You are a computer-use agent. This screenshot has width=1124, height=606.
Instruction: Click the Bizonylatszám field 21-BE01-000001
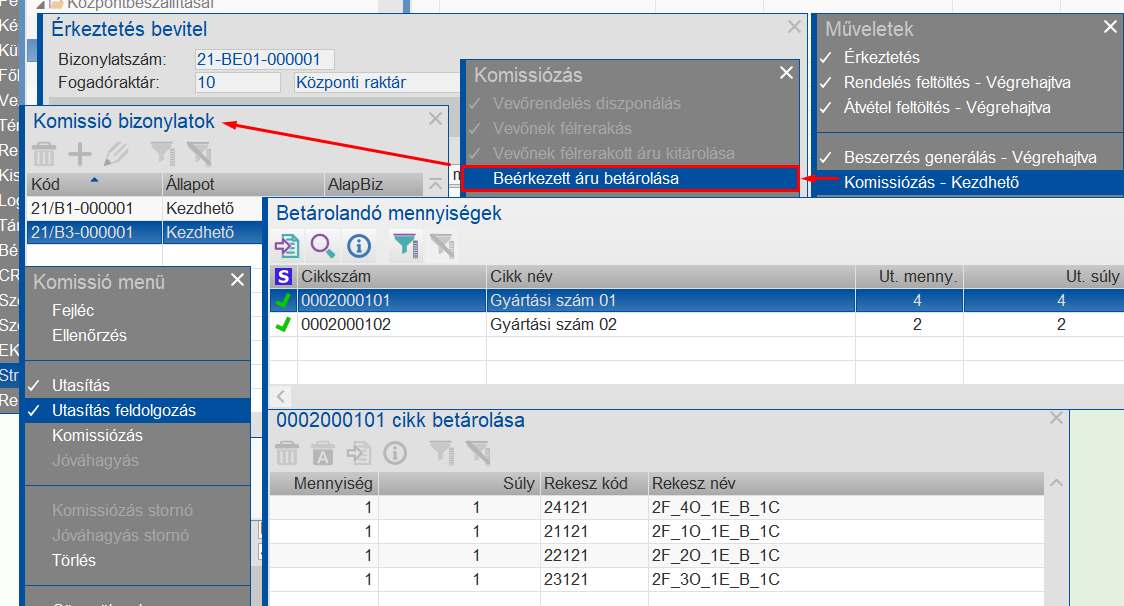coord(265,60)
